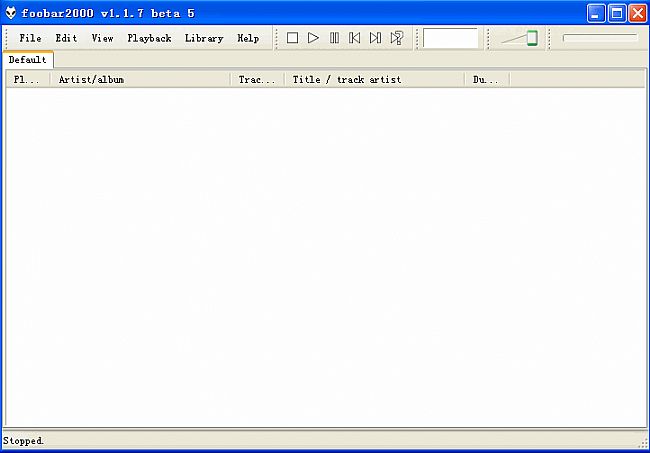Viewport: 650px width, 453px height.
Task: Open the Edit menu
Action: [x=66, y=38]
